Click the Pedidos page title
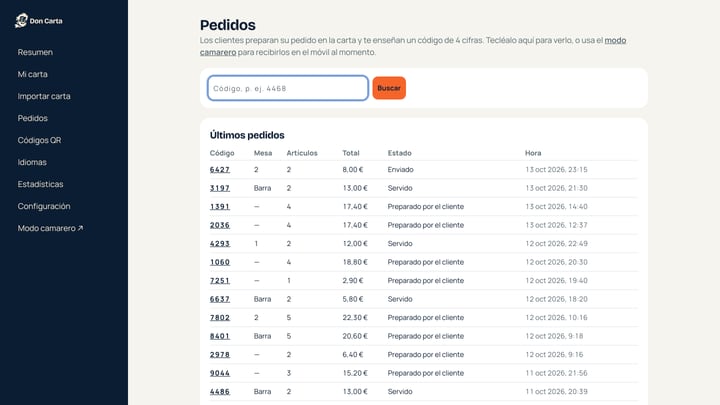Screen dimensions: 720x405 click(x=228, y=25)
